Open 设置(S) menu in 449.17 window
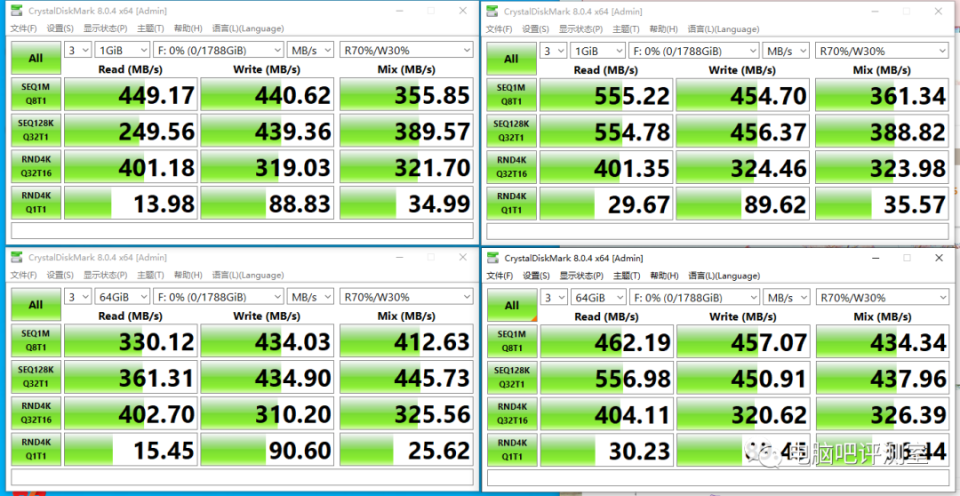 [x=60, y=28]
